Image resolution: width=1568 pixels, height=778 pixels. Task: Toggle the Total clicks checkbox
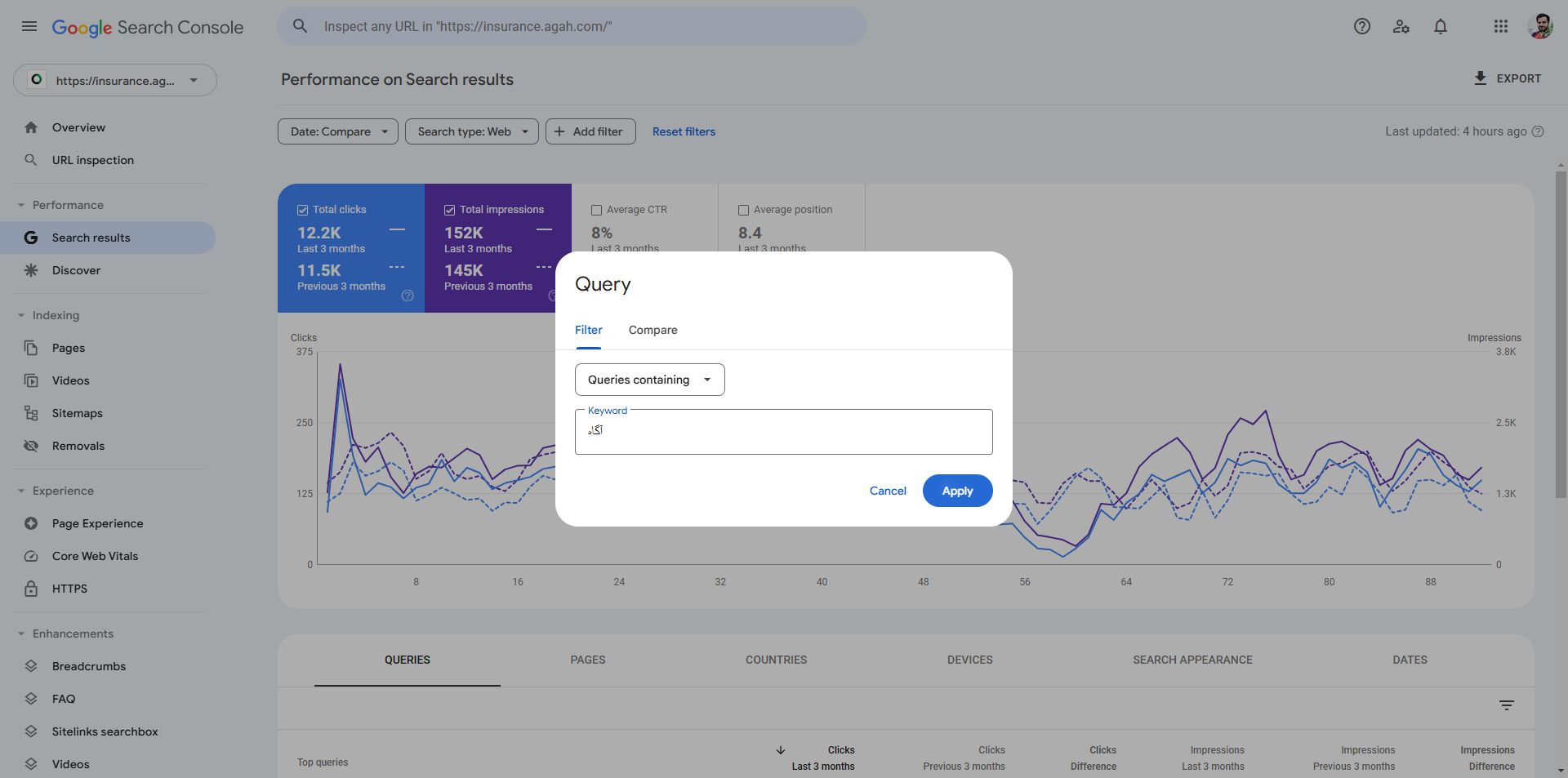point(303,210)
